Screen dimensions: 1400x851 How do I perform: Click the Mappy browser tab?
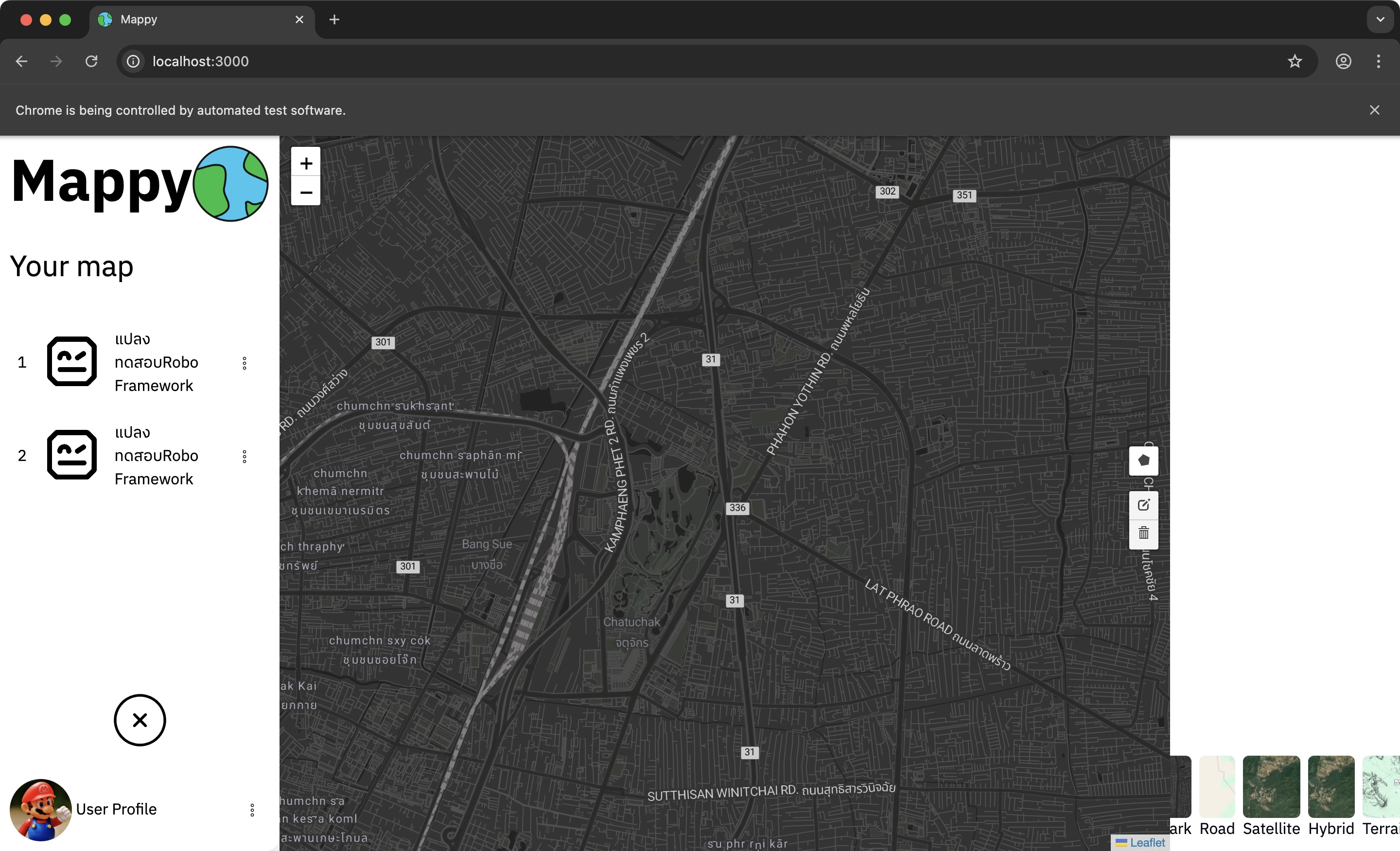coord(202,19)
